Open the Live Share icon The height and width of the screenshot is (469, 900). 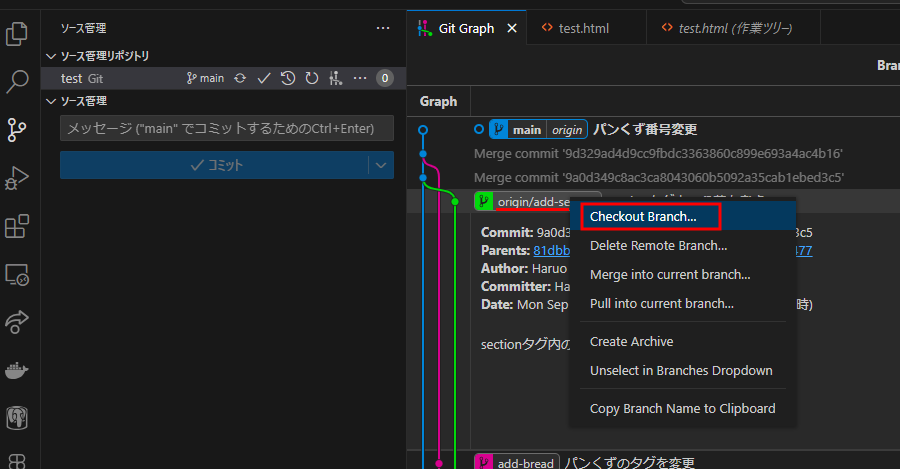(x=17, y=322)
